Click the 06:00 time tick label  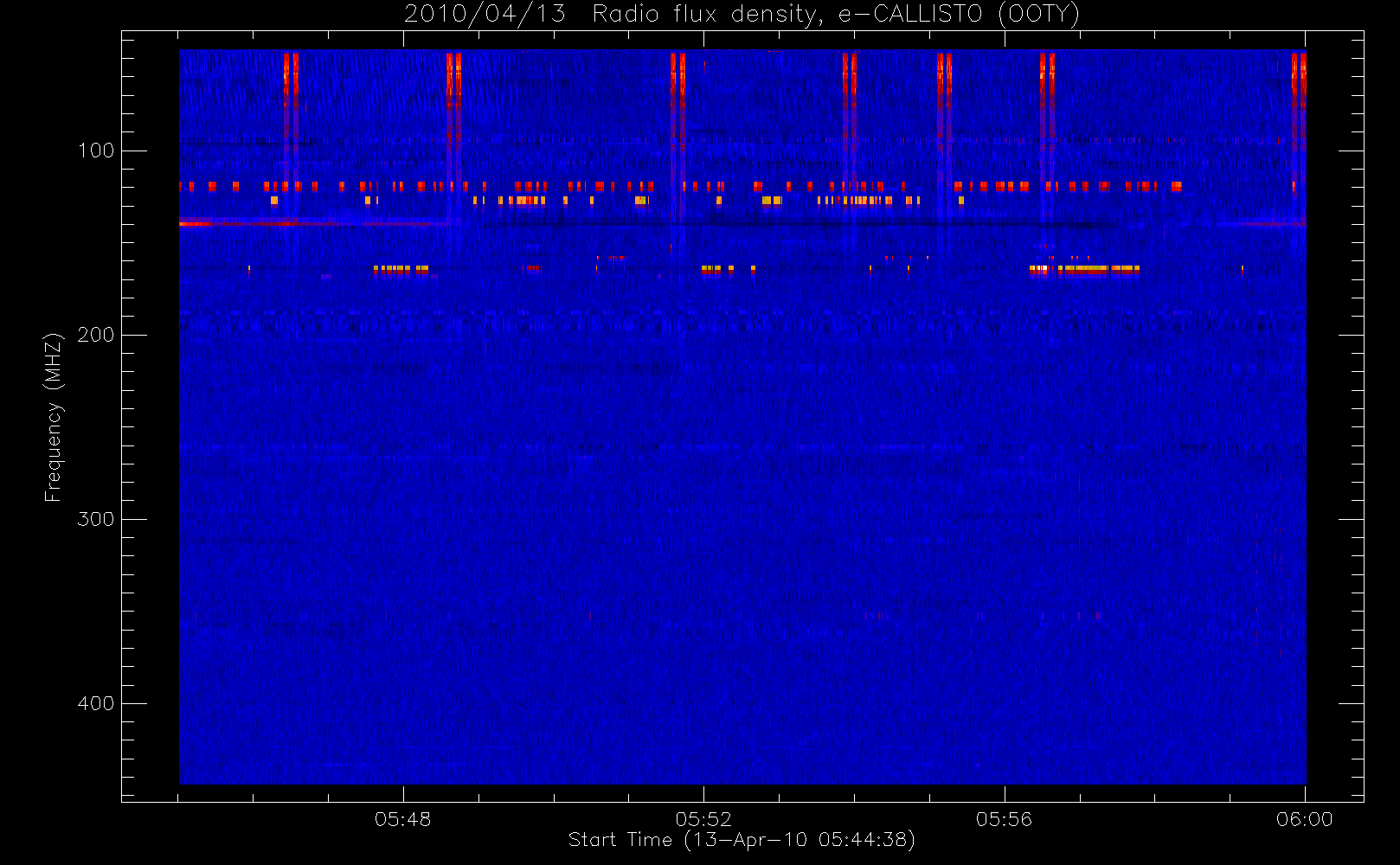[x=1305, y=819]
